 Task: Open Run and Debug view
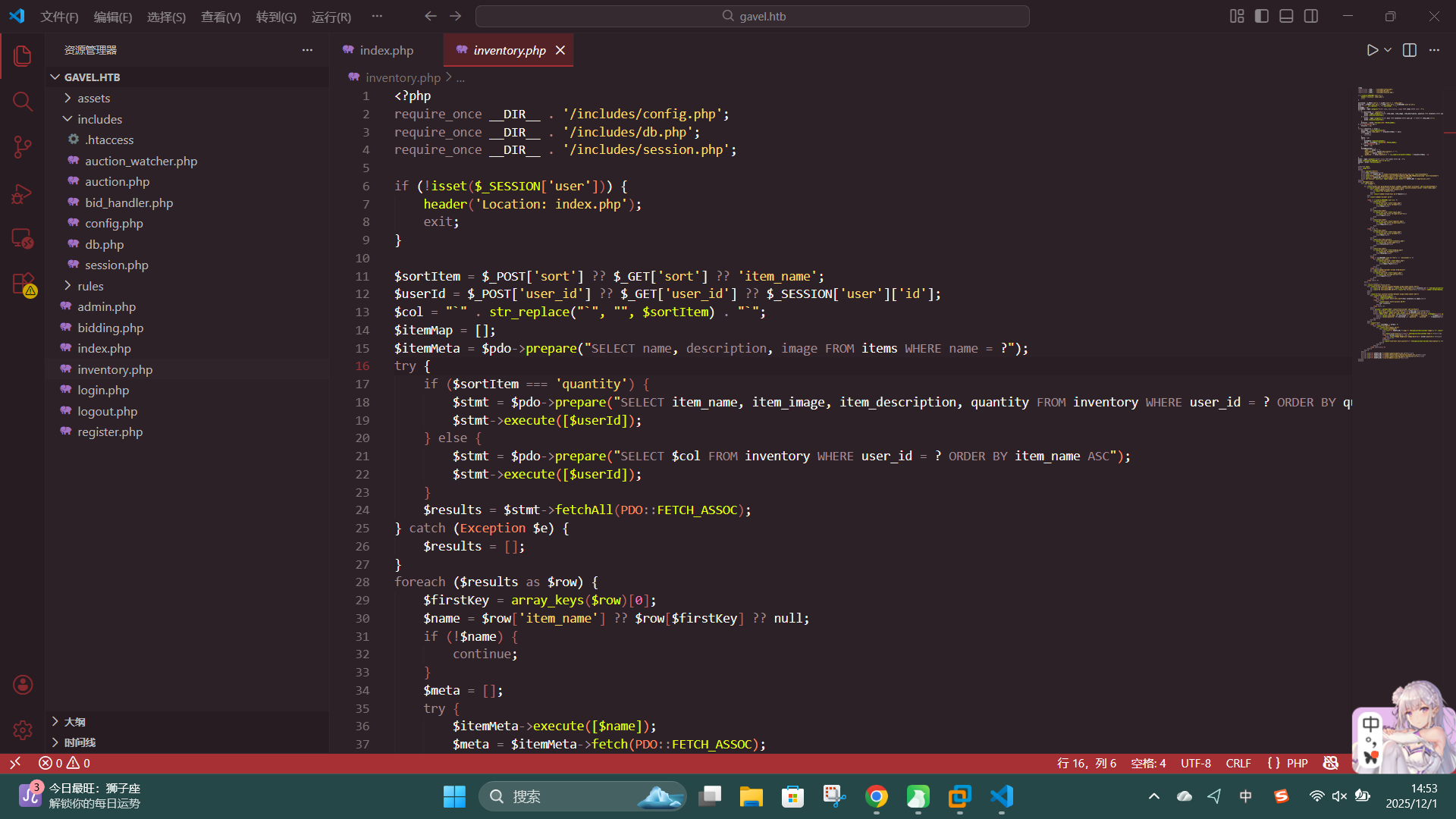[x=23, y=194]
